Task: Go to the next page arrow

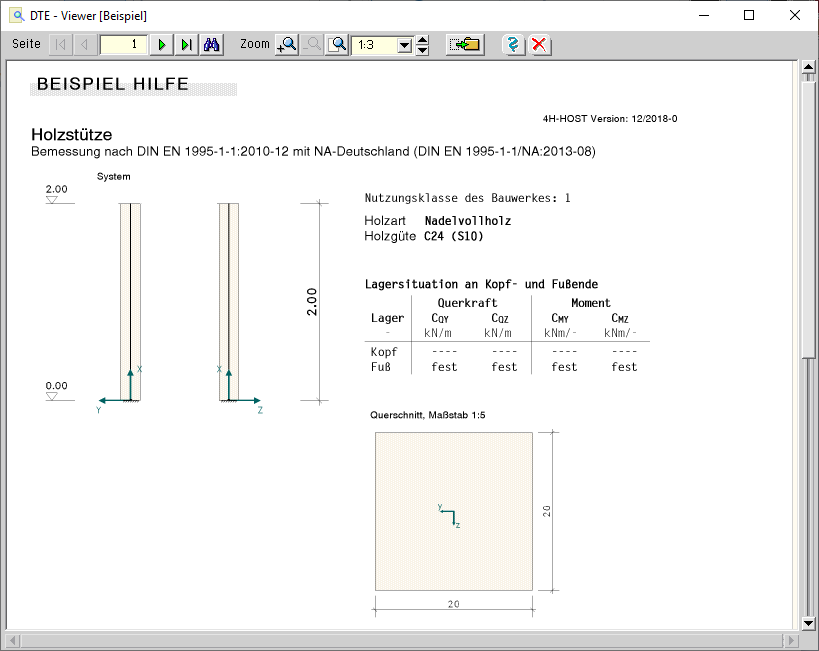Action: pyautogui.click(x=162, y=45)
